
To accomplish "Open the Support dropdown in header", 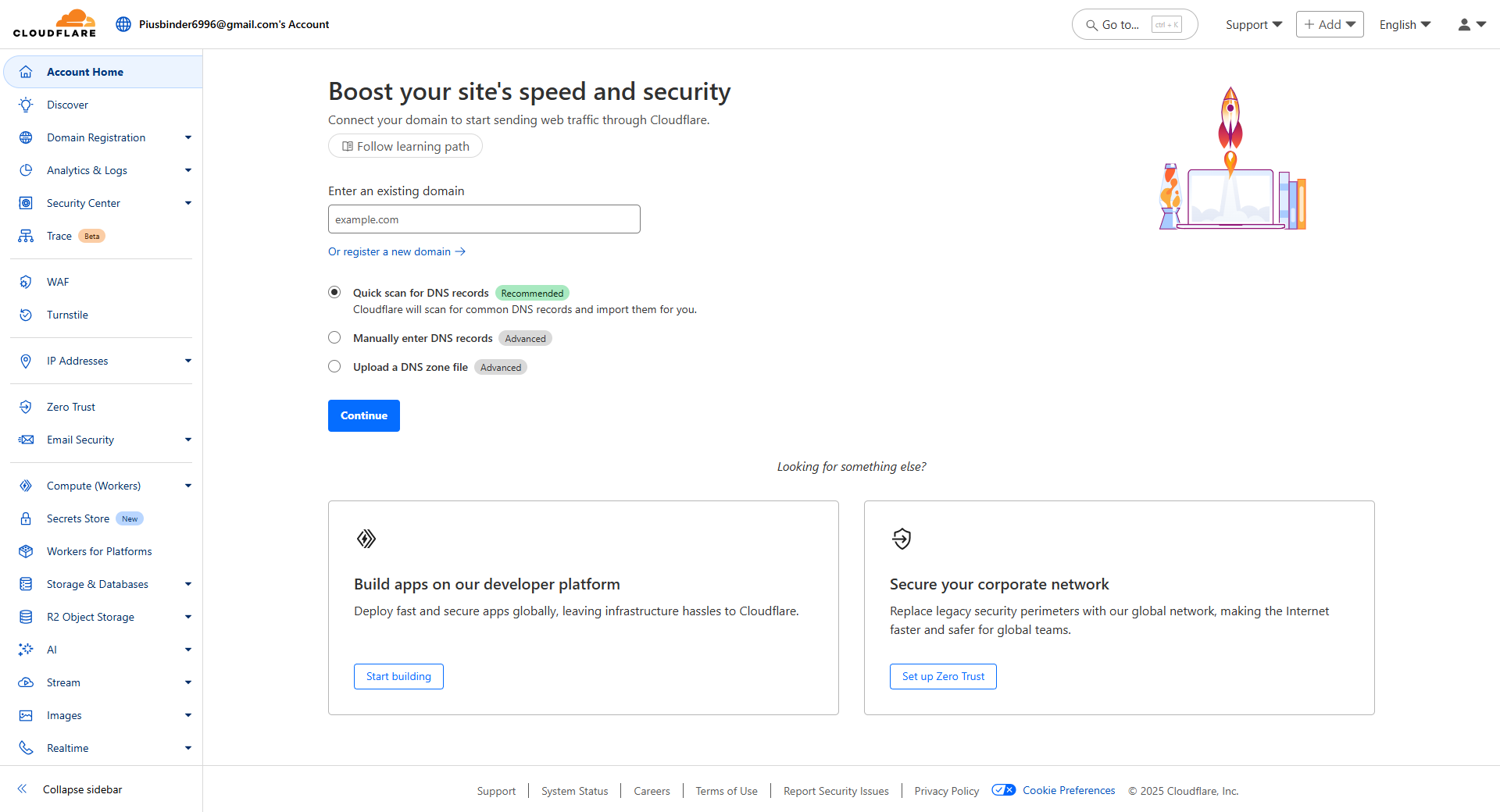I will coord(1254,24).
